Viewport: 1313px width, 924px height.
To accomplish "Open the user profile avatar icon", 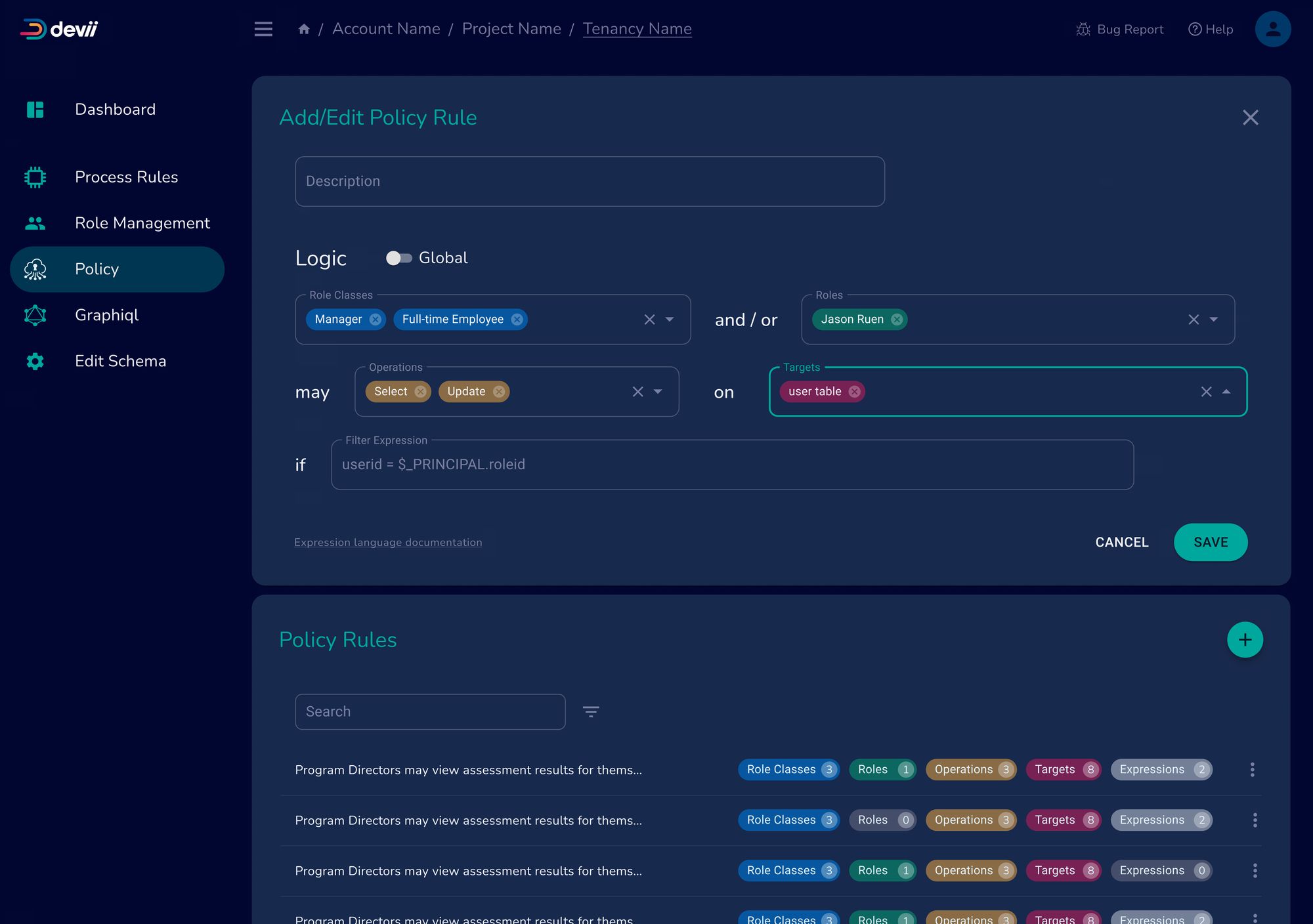I will coord(1273,29).
